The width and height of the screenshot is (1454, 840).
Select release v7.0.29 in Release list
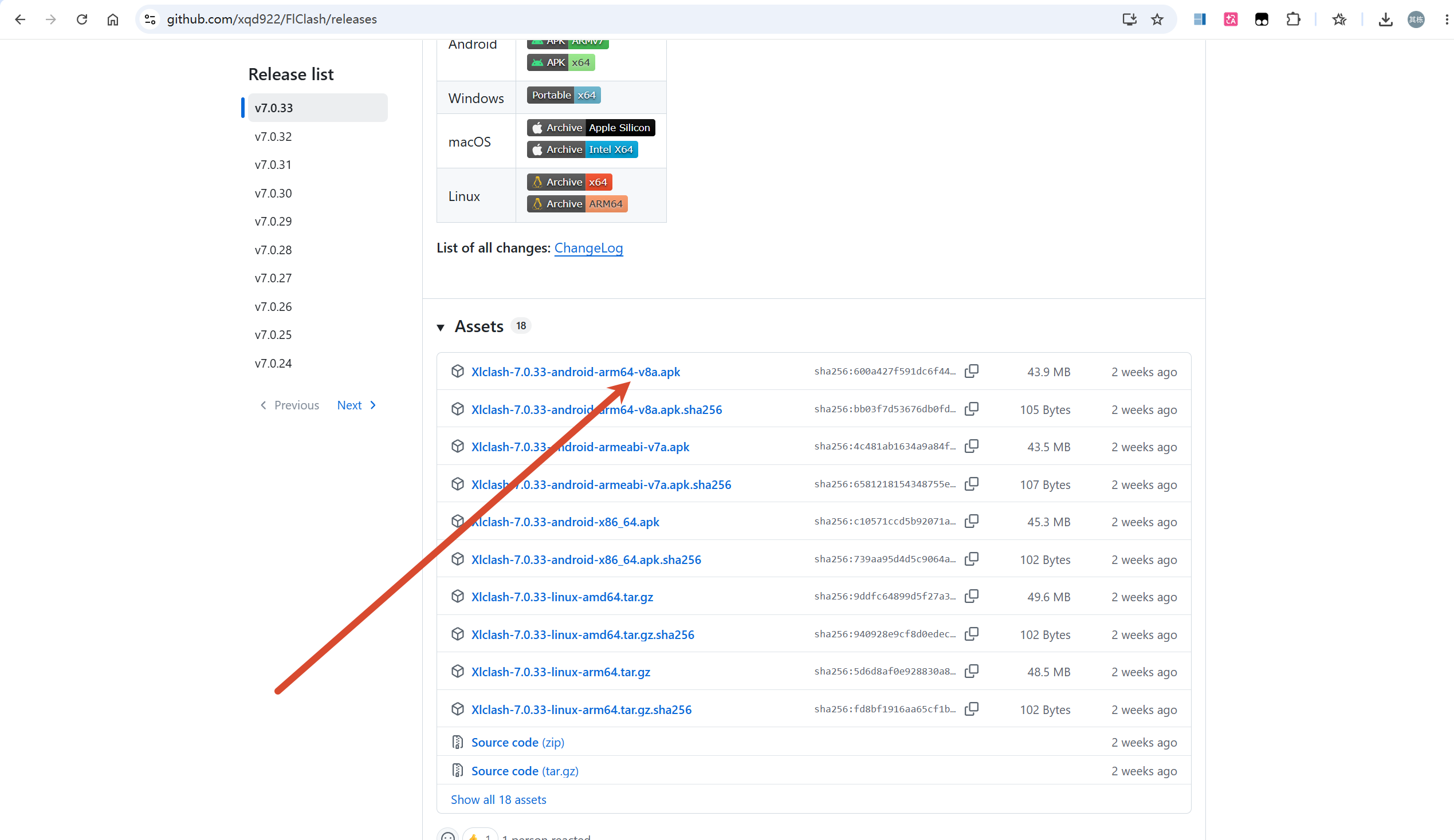[273, 222]
